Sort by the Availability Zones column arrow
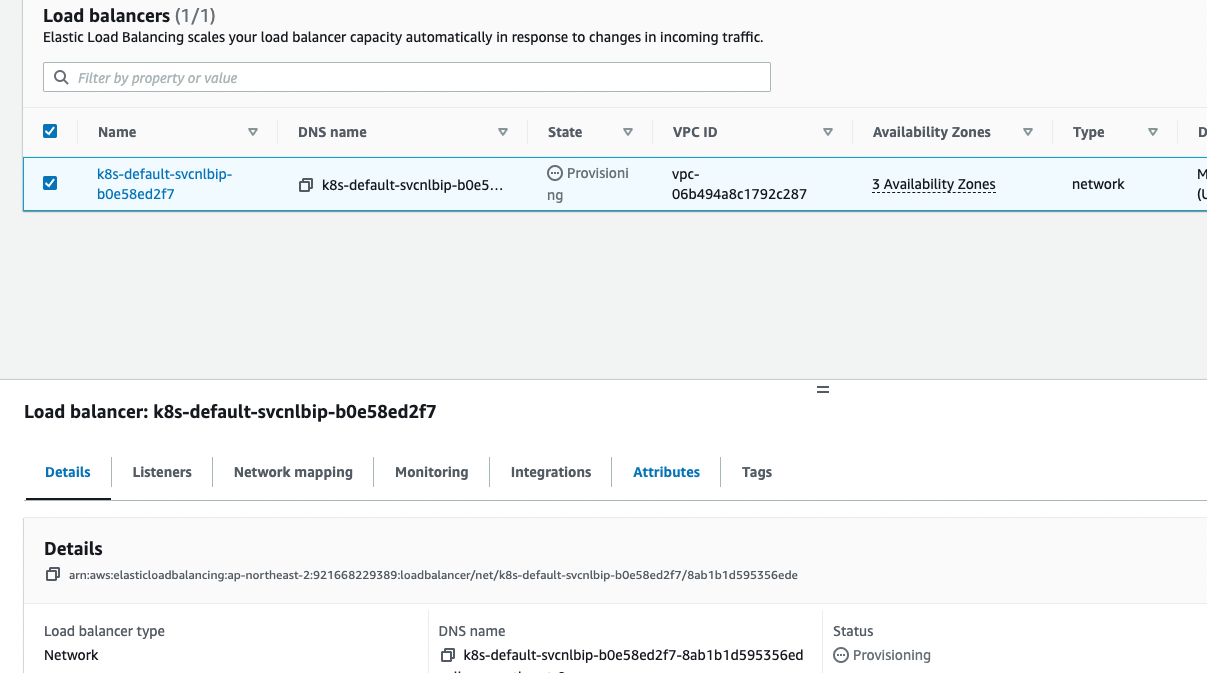 [x=1028, y=132]
